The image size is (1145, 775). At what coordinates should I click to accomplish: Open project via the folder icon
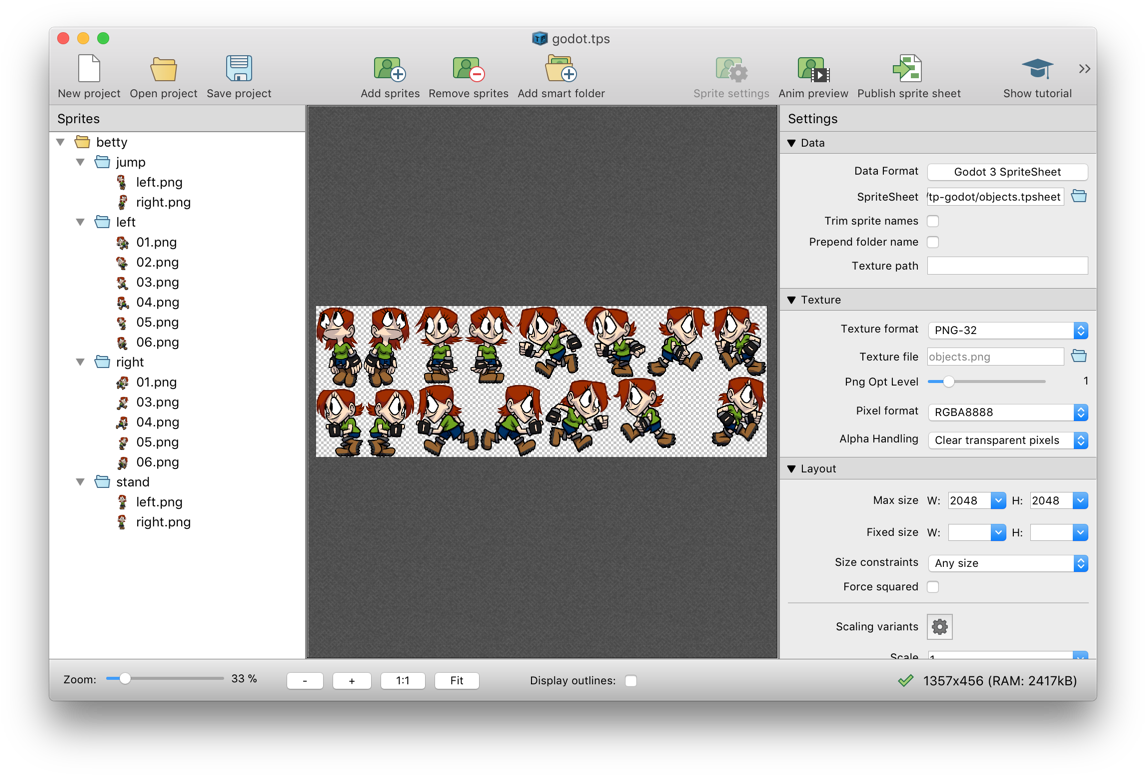click(x=164, y=69)
